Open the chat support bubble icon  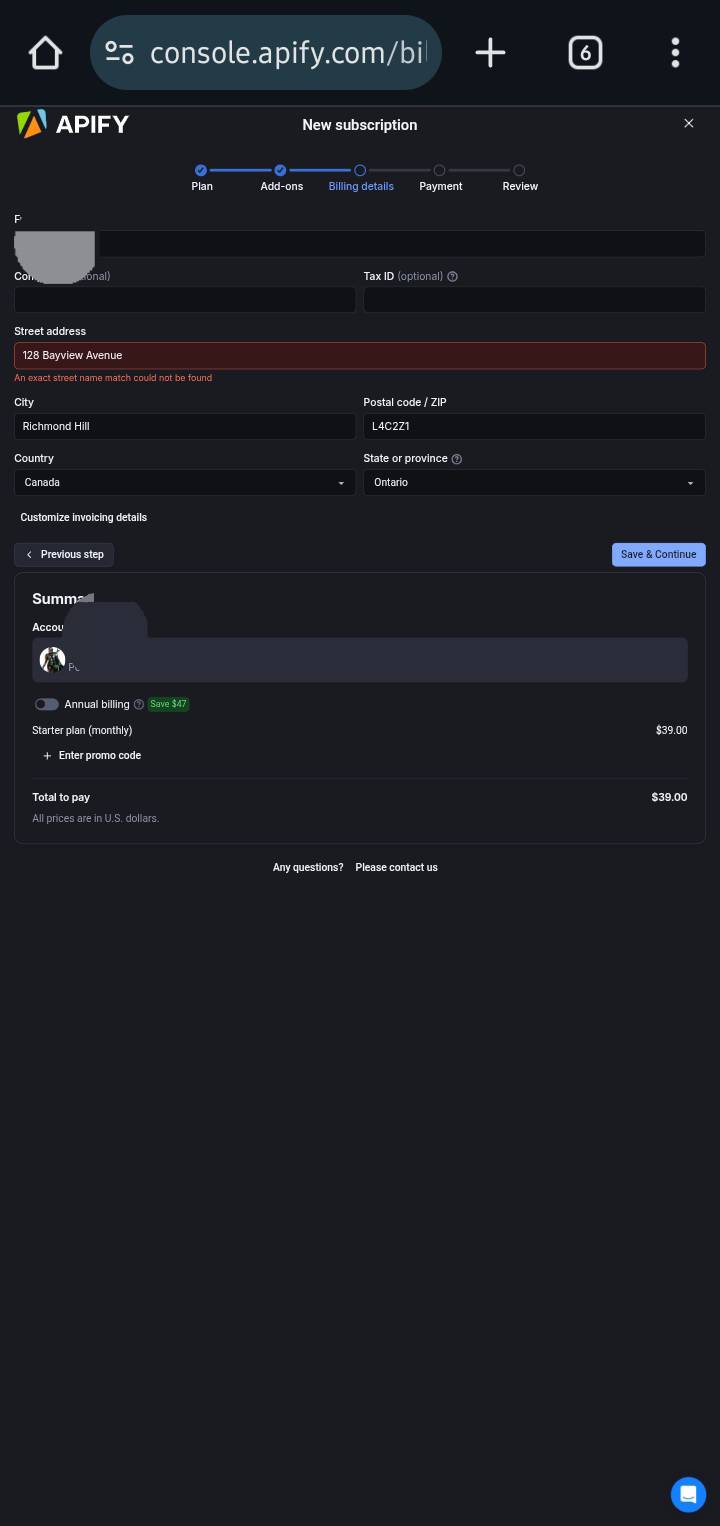pos(688,1494)
